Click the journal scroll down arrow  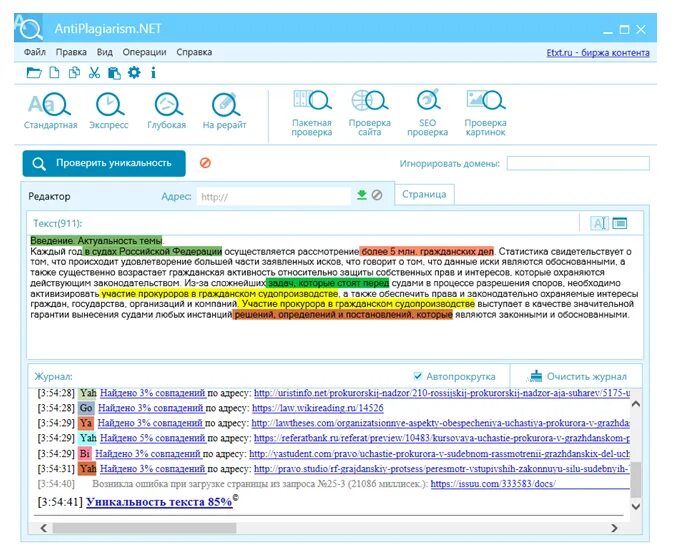point(635,507)
